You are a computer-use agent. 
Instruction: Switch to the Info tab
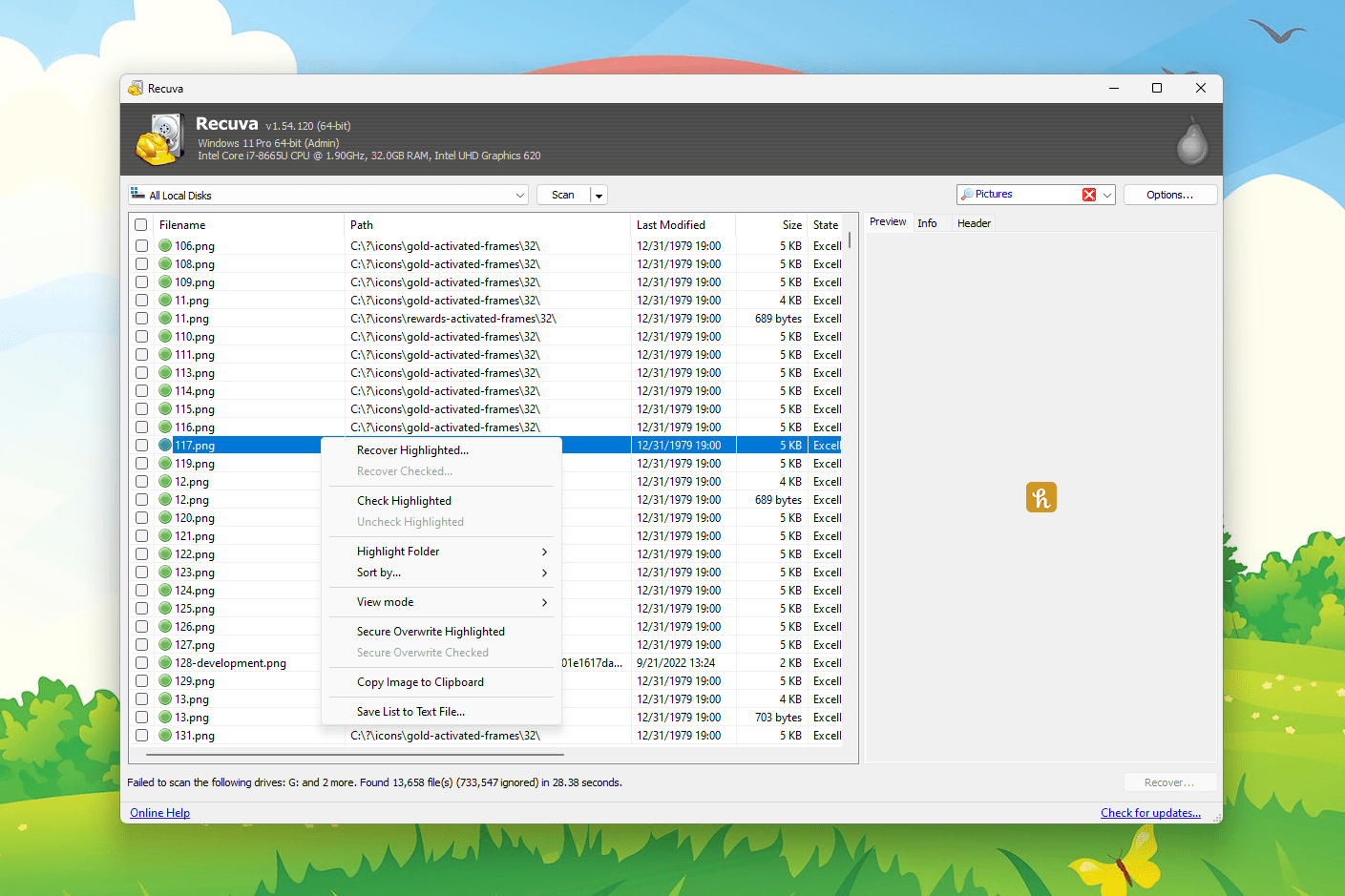point(926,222)
